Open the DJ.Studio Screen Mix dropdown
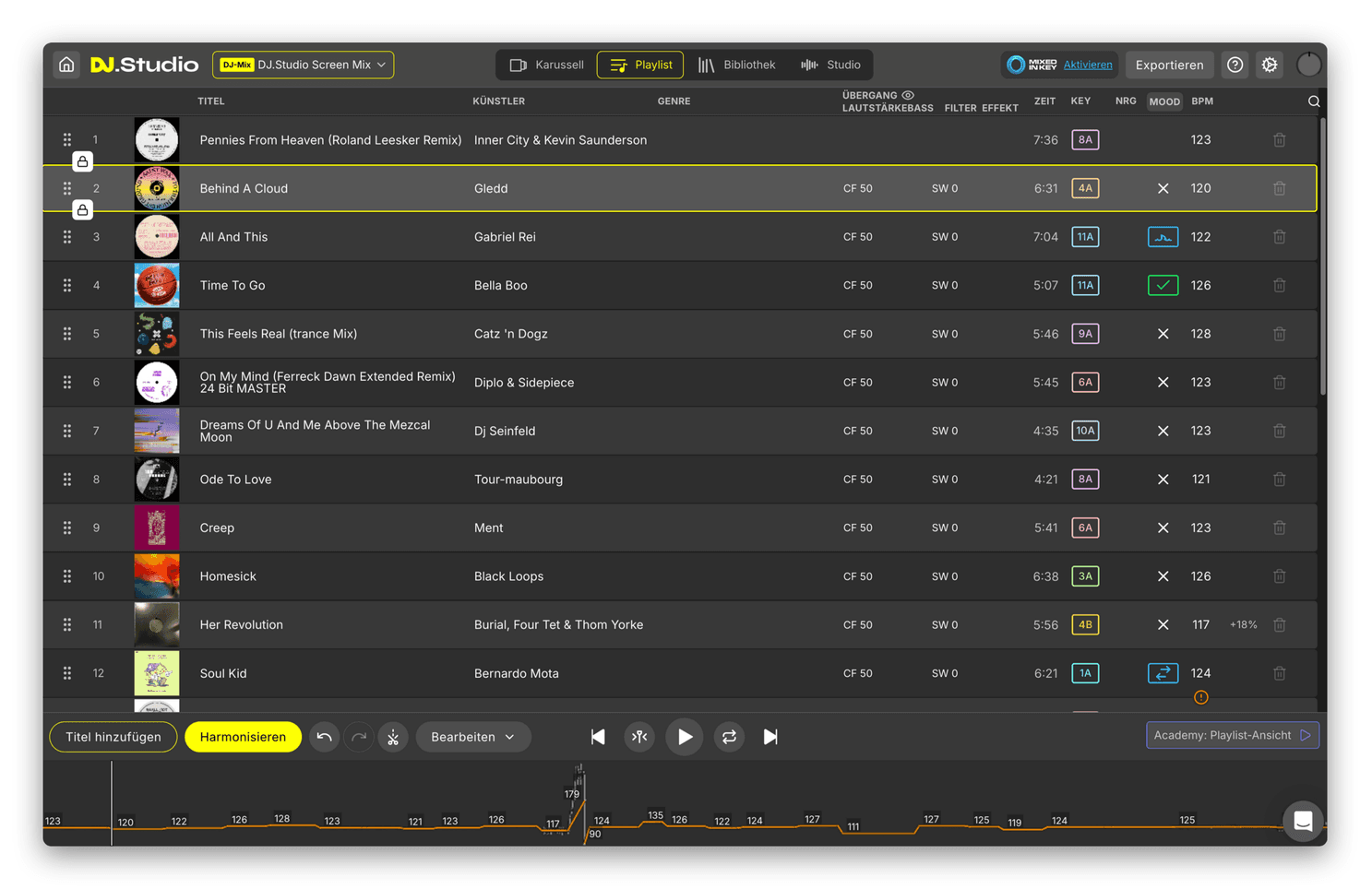The image size is (1372, 889). coord(304,65)
